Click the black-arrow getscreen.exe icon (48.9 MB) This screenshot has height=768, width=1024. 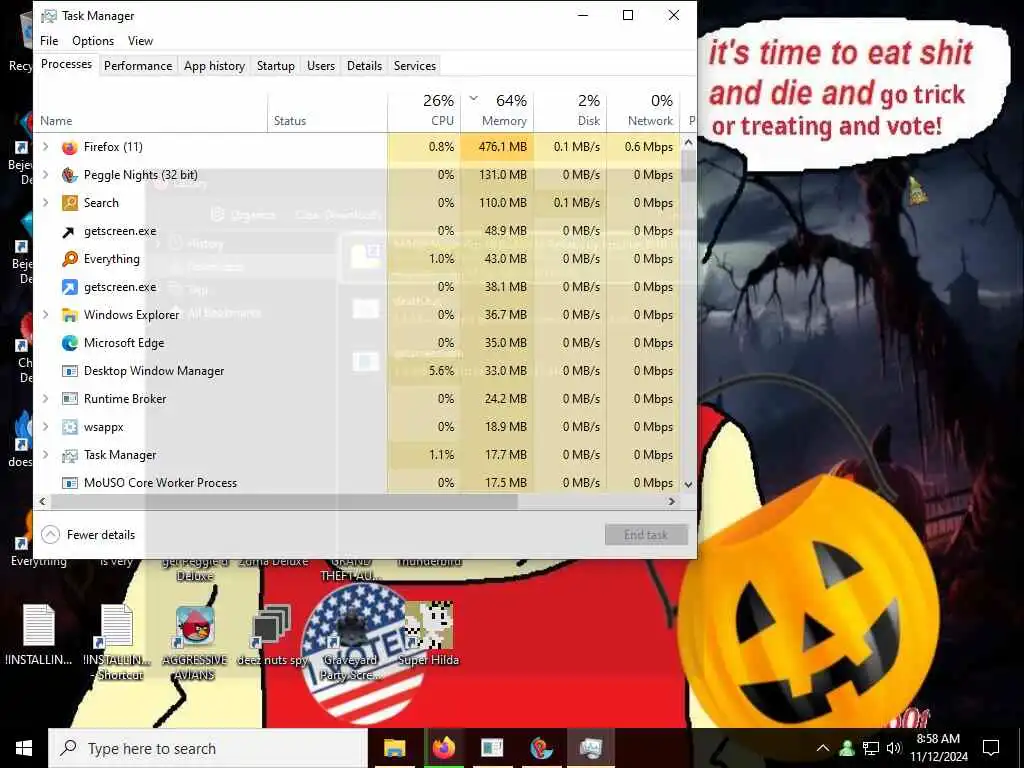(x=69, y=231)
